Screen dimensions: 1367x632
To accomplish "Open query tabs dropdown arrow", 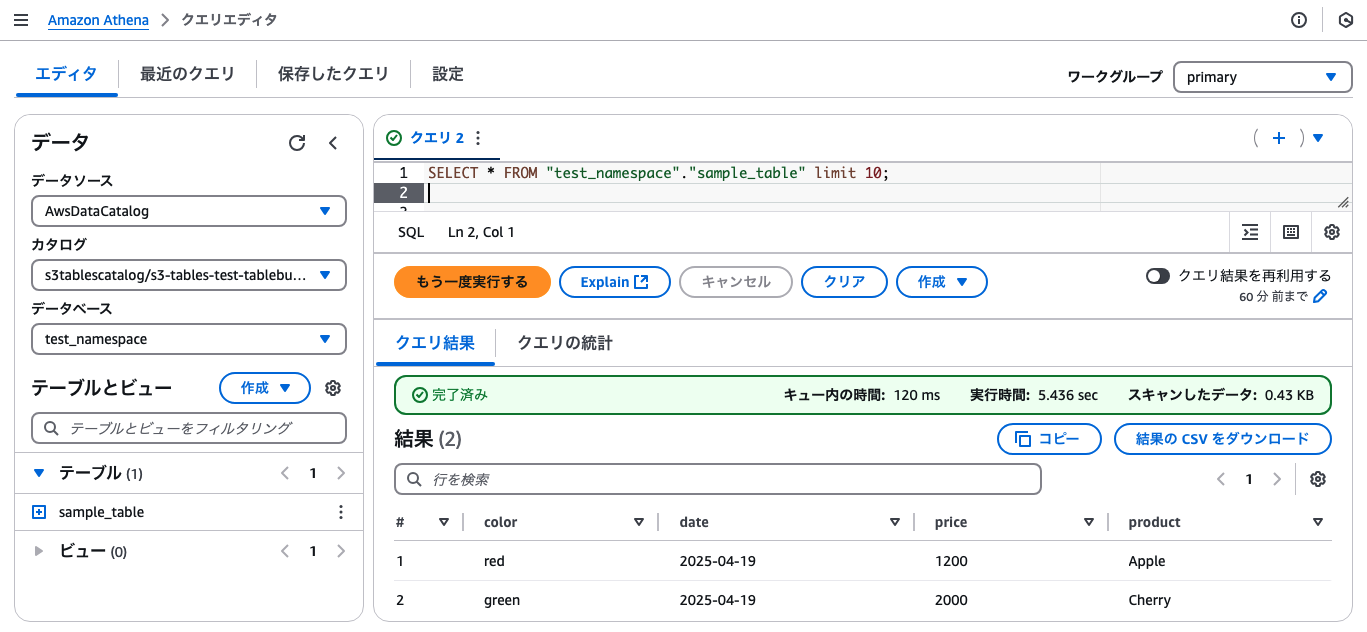I will pos(1318,138).
